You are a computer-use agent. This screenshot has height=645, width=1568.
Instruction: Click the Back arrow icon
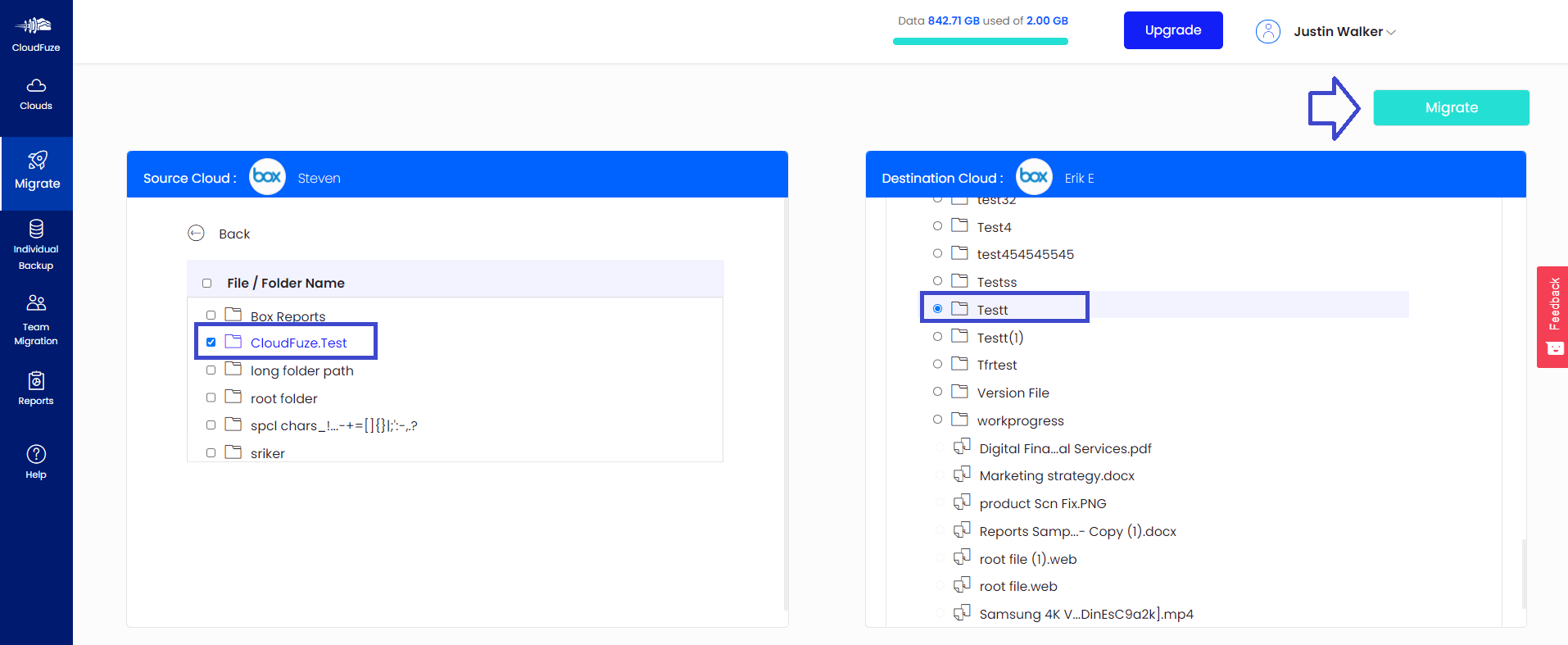[x=196, y=234]
